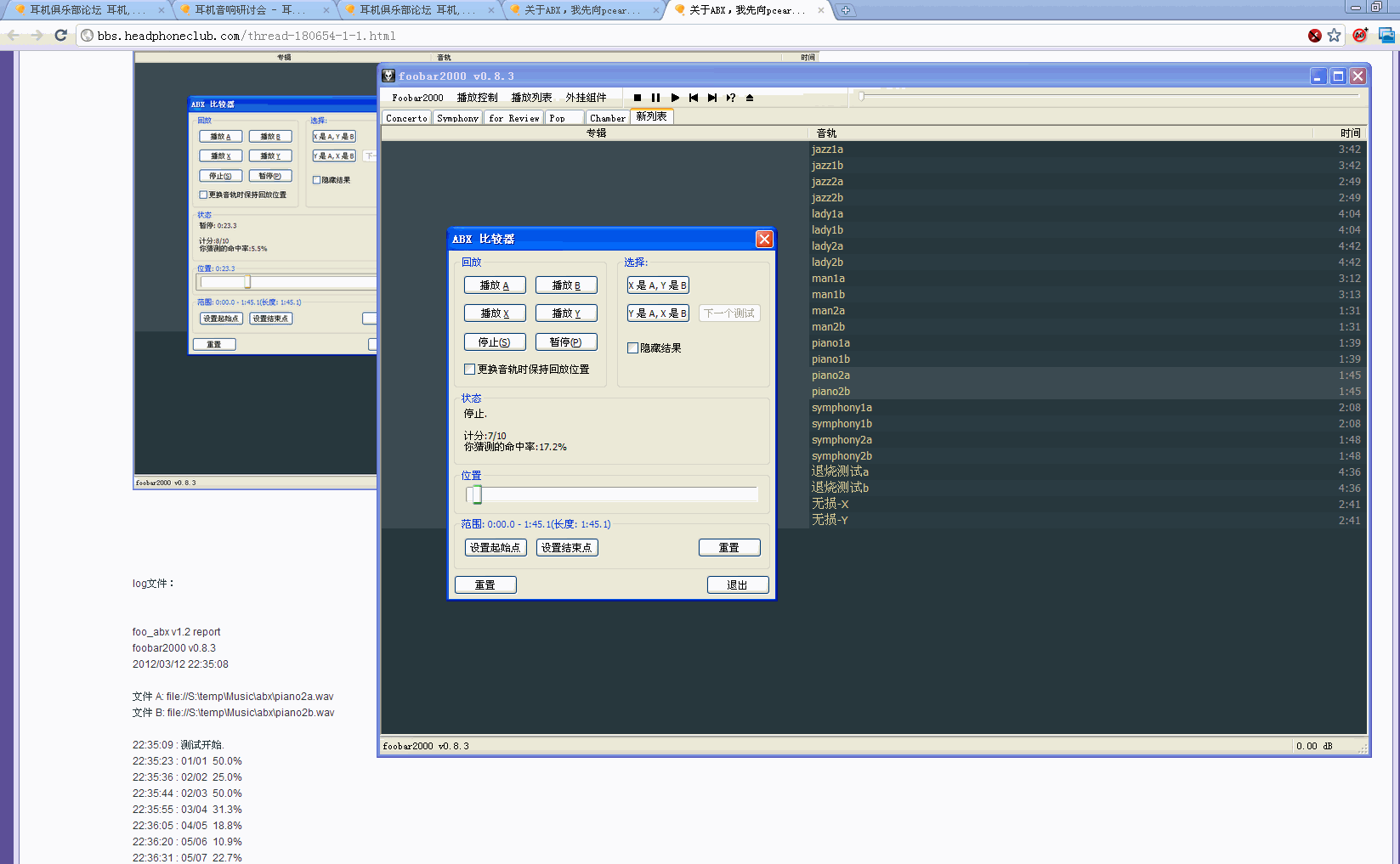Bookmark the page with the star icon
This screenshot has height=864, width=1400.
coord(1335,36)
